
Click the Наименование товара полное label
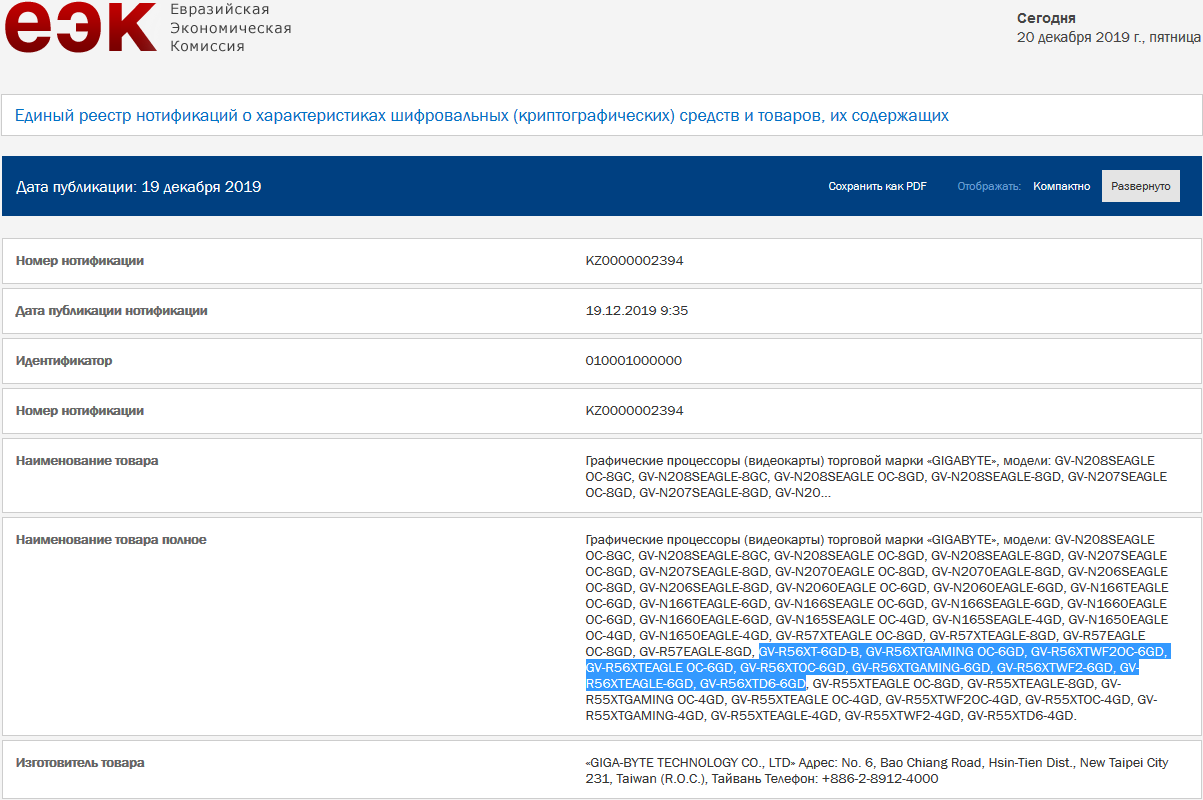pos(111,540)
